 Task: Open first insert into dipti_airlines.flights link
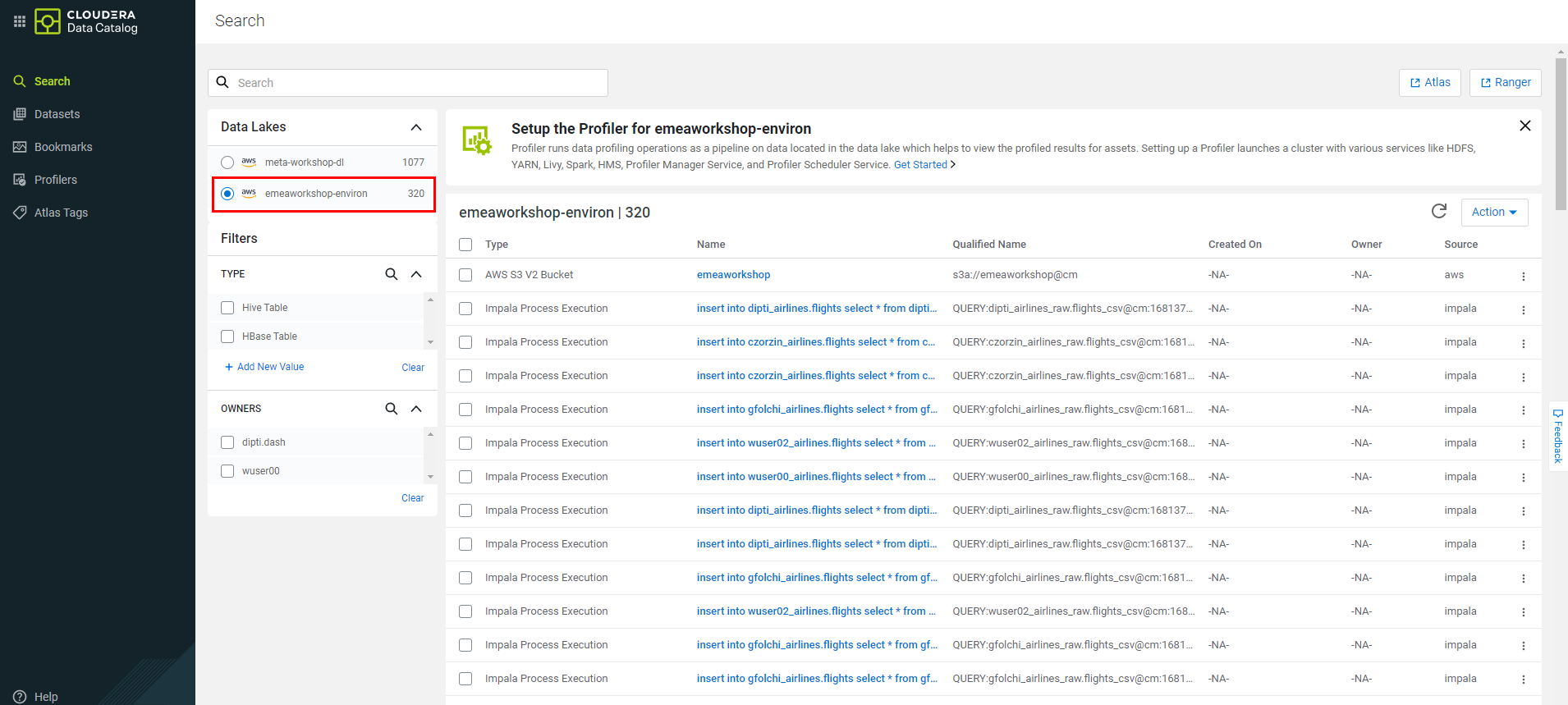click(x=817, y=309)
